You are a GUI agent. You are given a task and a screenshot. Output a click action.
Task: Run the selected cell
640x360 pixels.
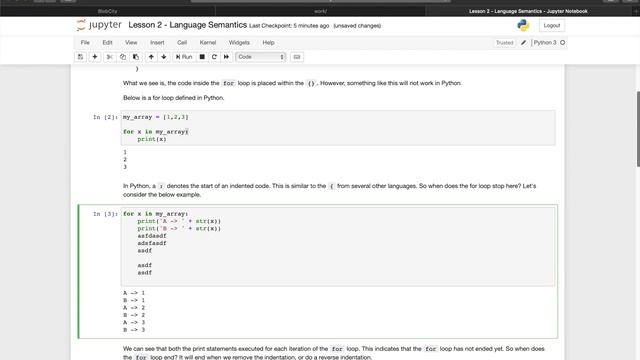pyautogui.click(x=184, y=57)
